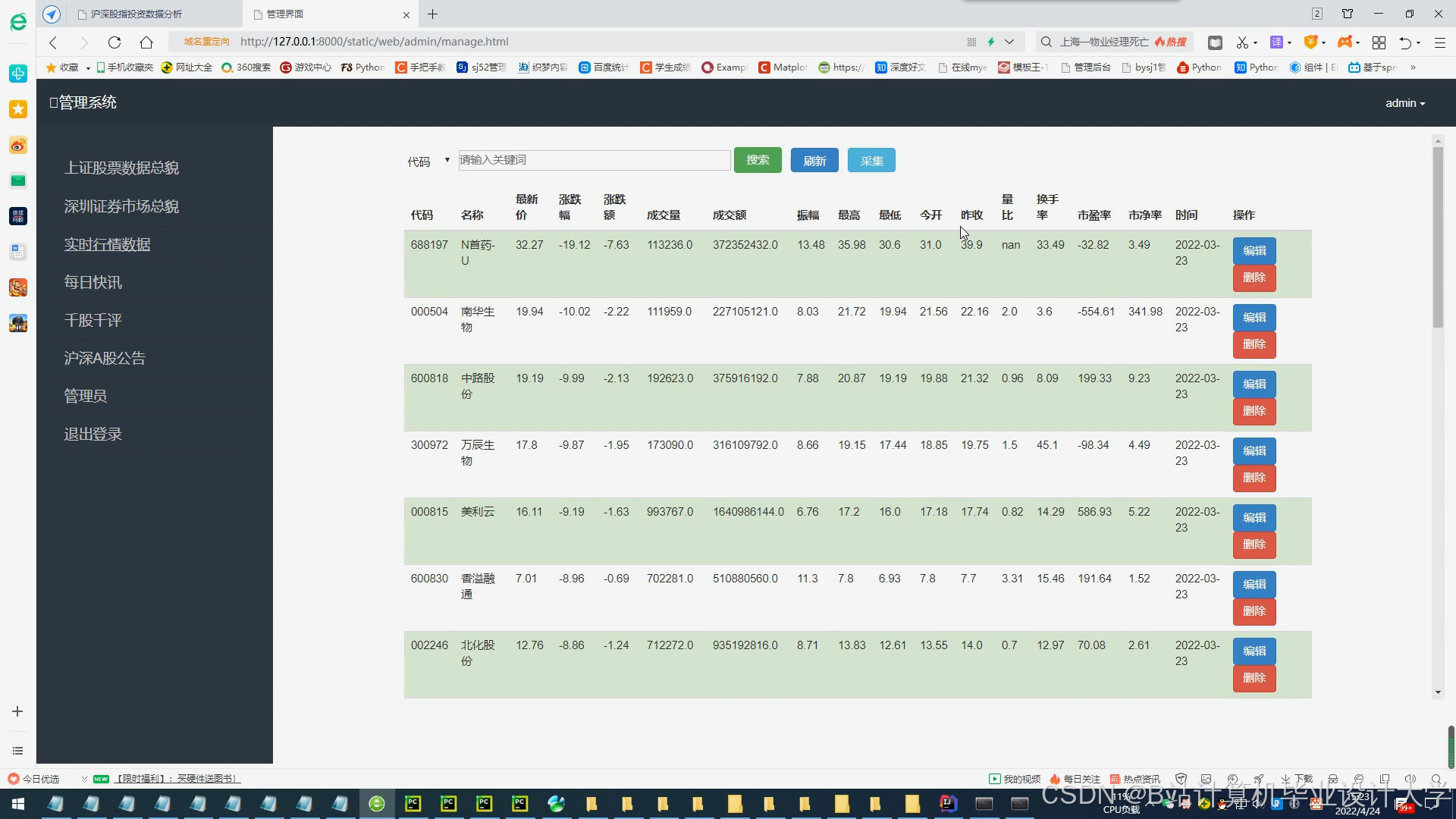The width and height of the screenshot is (1456, 819).
Task: Click the browser back arrow
Action: coord(53,42)
